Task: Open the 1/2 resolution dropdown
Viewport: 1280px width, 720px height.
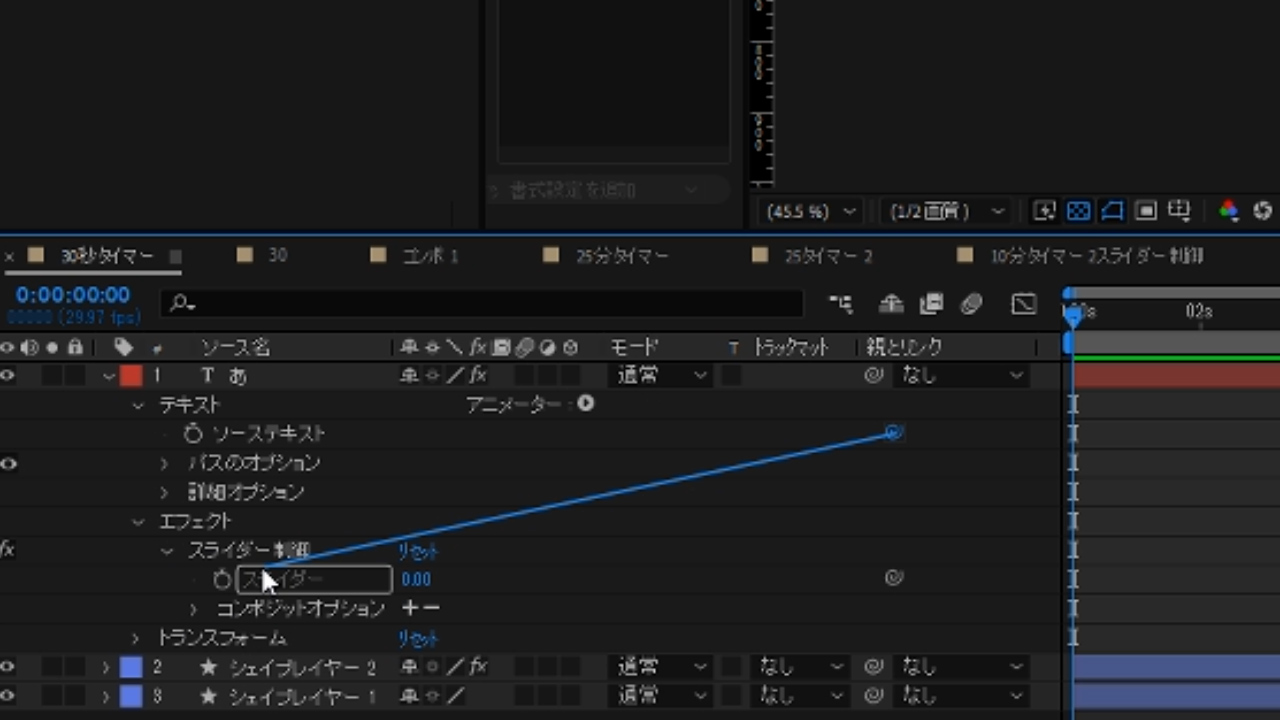Action: [944, 211]
